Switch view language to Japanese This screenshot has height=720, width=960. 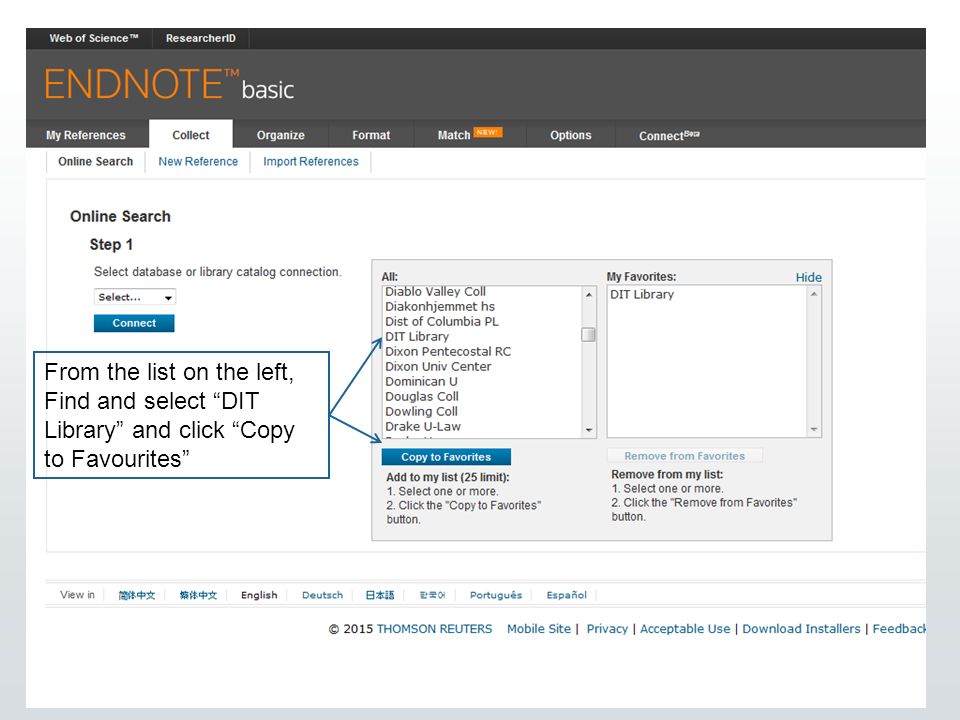pos(380,595)
